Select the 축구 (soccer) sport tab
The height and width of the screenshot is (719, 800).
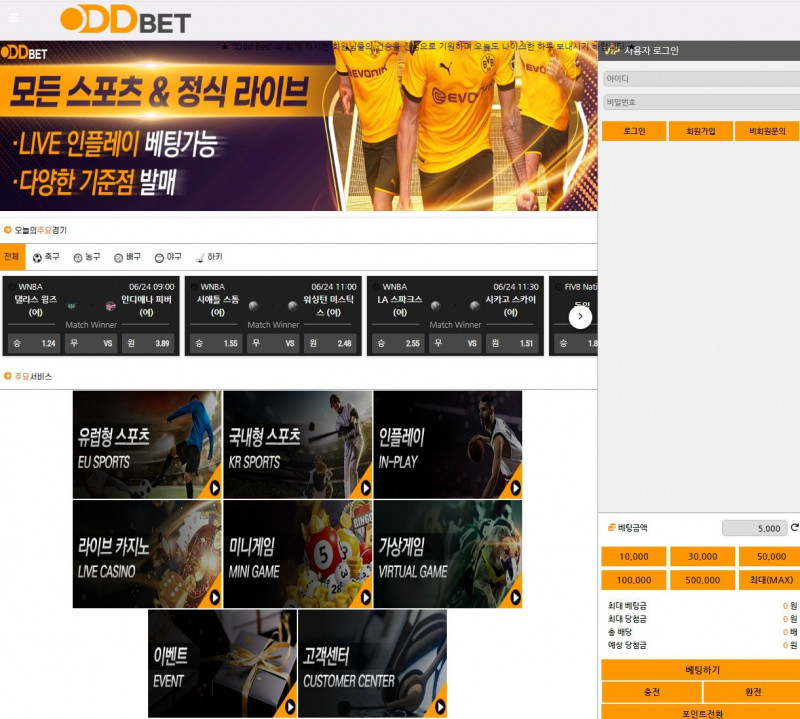click(x=46, y=257)
